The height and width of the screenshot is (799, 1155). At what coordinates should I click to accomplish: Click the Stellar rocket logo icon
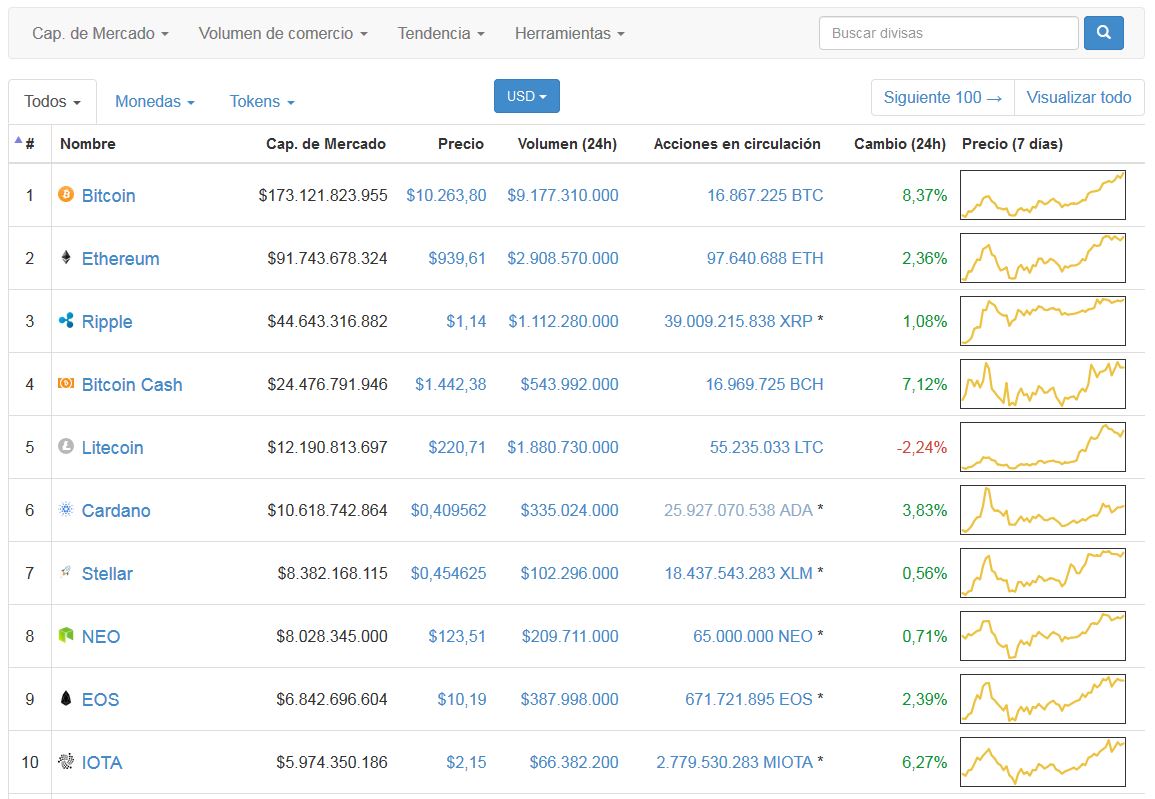click(x=66, y=572)
